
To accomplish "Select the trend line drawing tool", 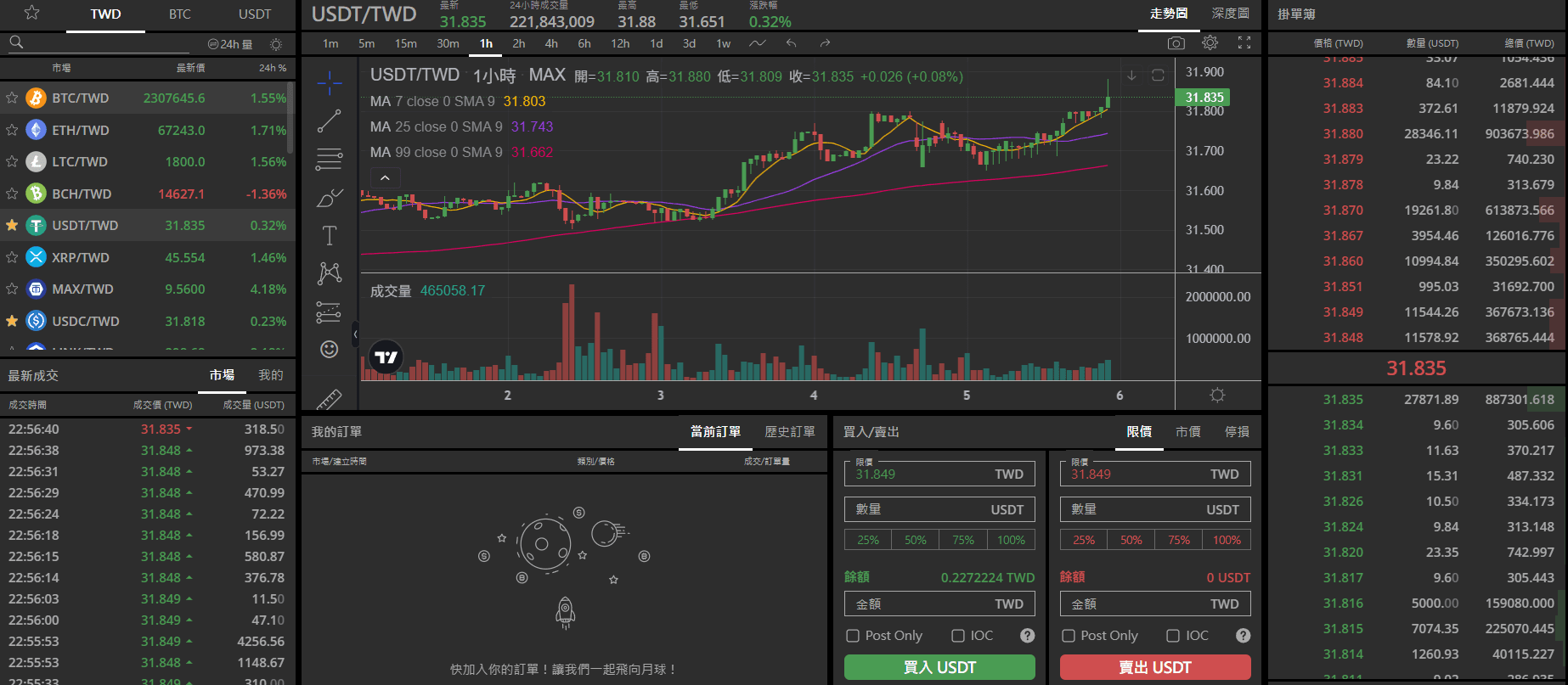I will (x=330, y=121).
